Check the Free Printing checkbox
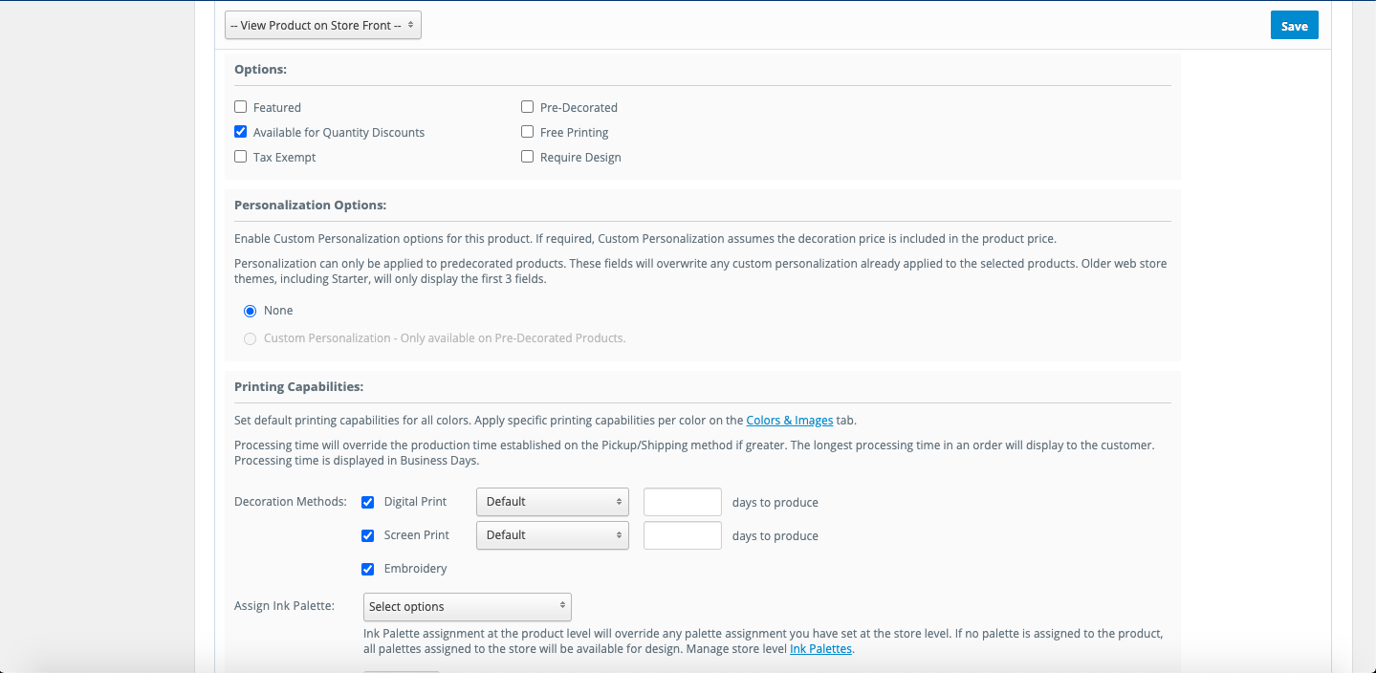Screen dimensions: 1376x673 click(527, 131)
